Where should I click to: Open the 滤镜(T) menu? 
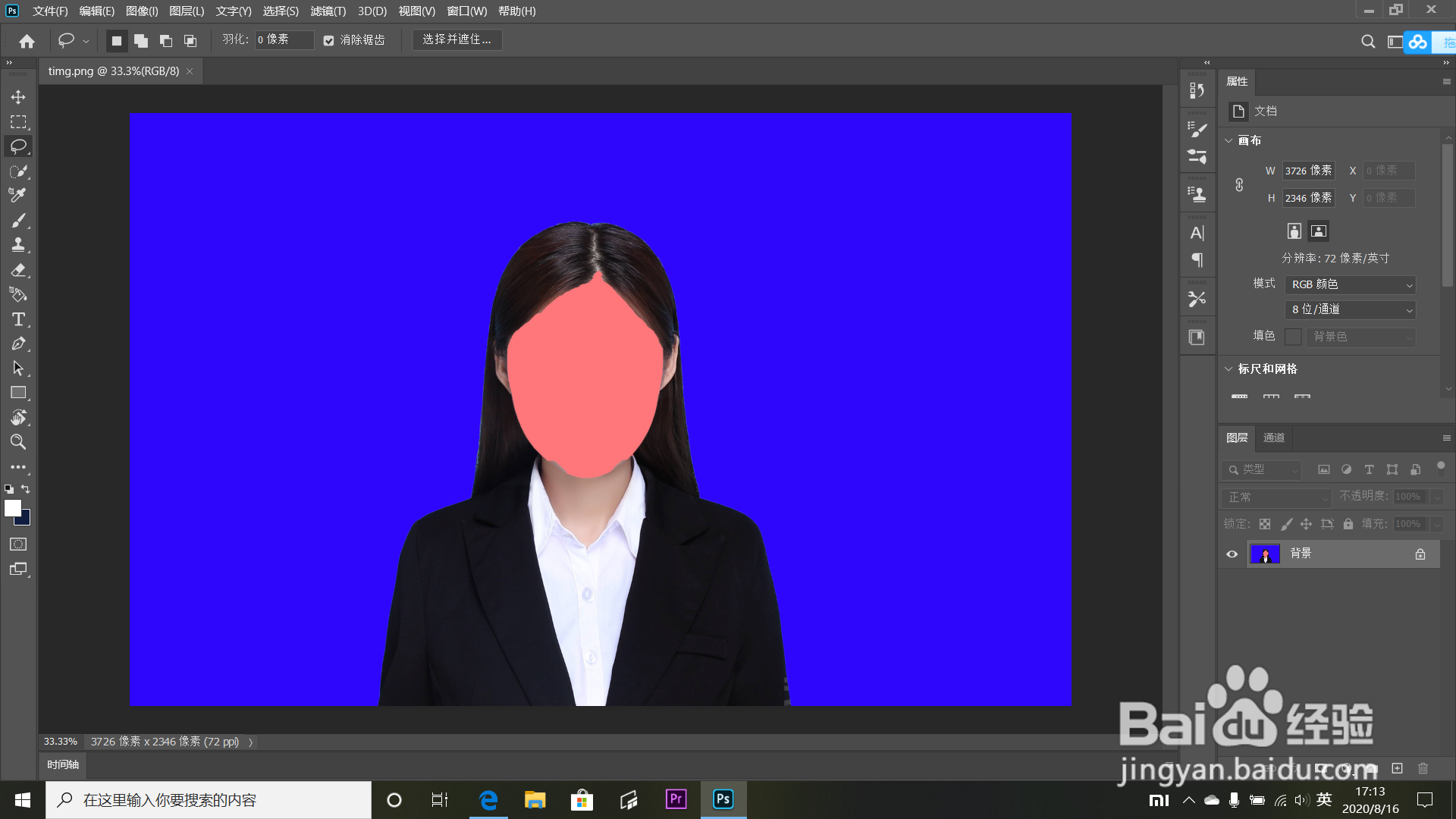328,11
